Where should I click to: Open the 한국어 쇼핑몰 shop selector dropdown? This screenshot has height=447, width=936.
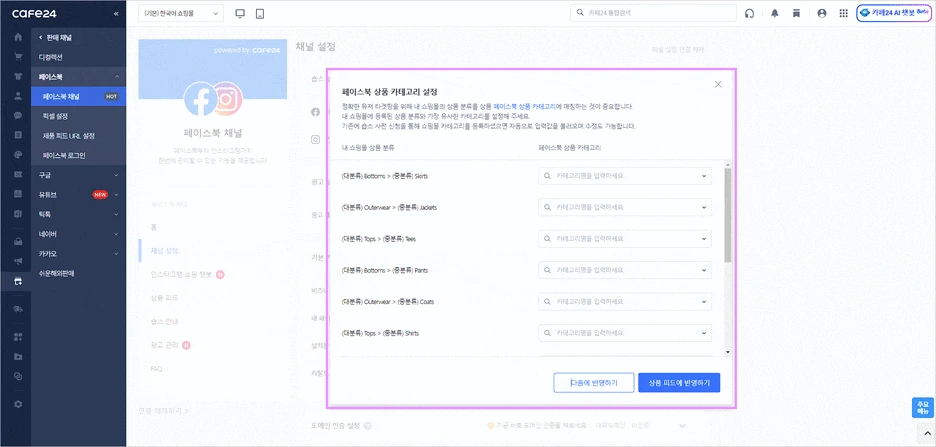pos(181,13)
